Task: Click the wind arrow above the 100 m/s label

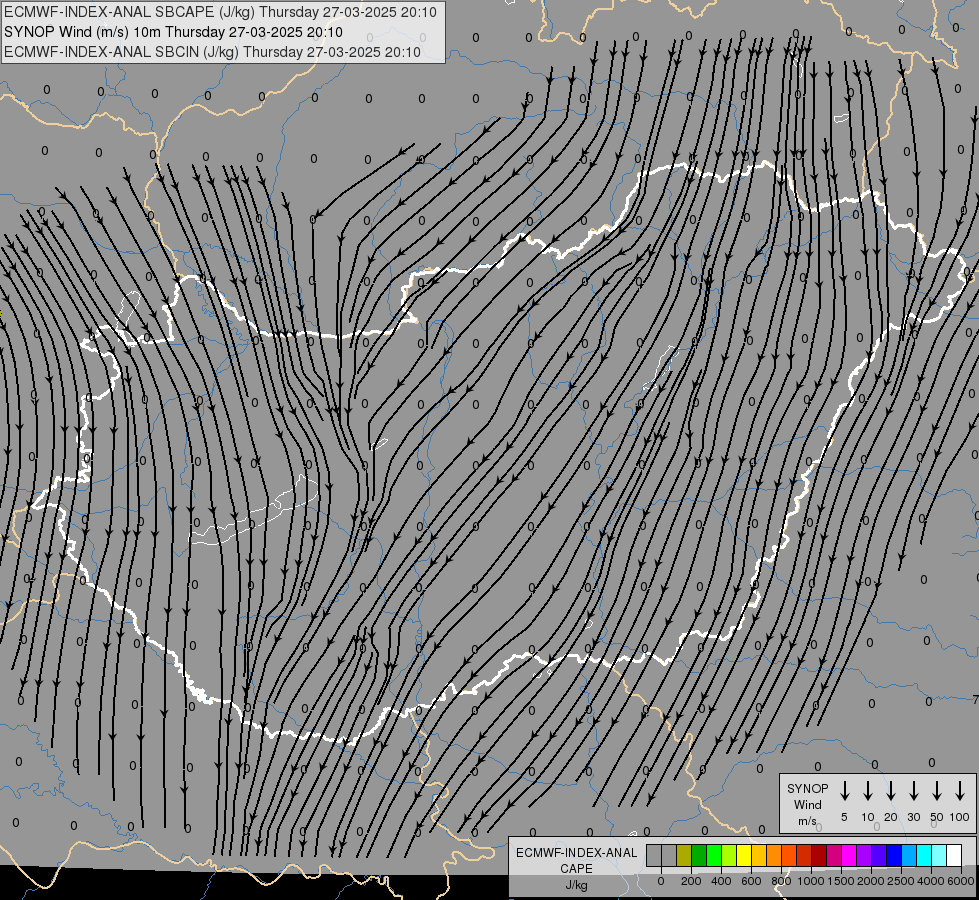Action: pyautogui.click(x=960, y=791)
